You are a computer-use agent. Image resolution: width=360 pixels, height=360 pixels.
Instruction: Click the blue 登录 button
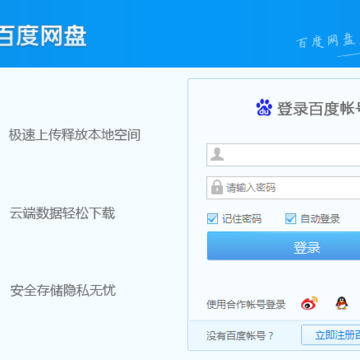[x=283, y=246]
